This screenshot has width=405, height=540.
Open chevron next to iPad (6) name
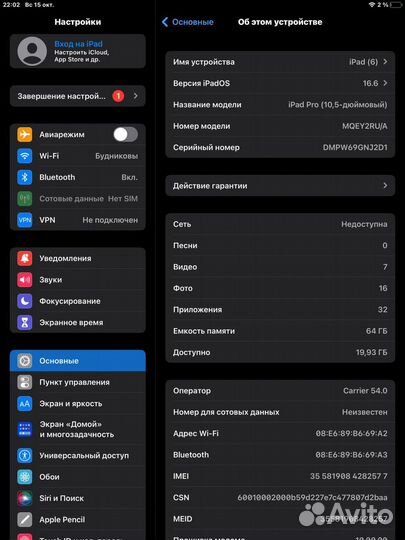pyautogui.click(x=385, y=62)
